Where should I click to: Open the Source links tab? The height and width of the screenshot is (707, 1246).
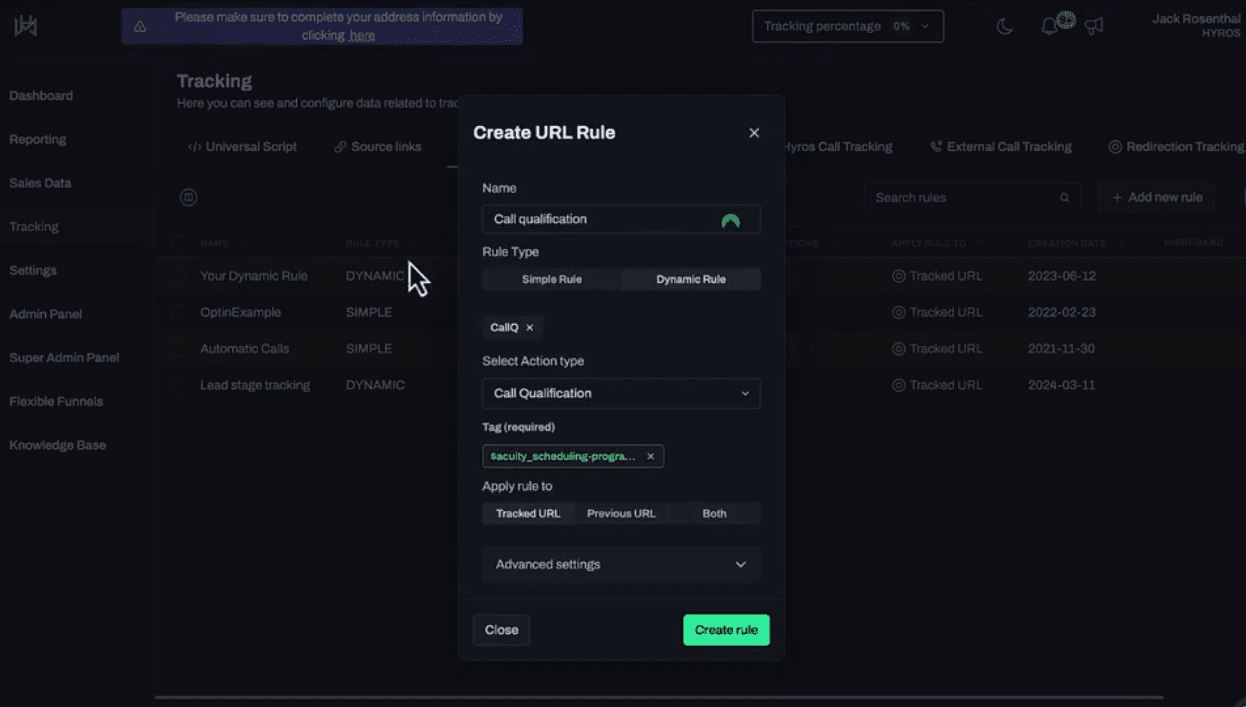click(x=378, y=147)
